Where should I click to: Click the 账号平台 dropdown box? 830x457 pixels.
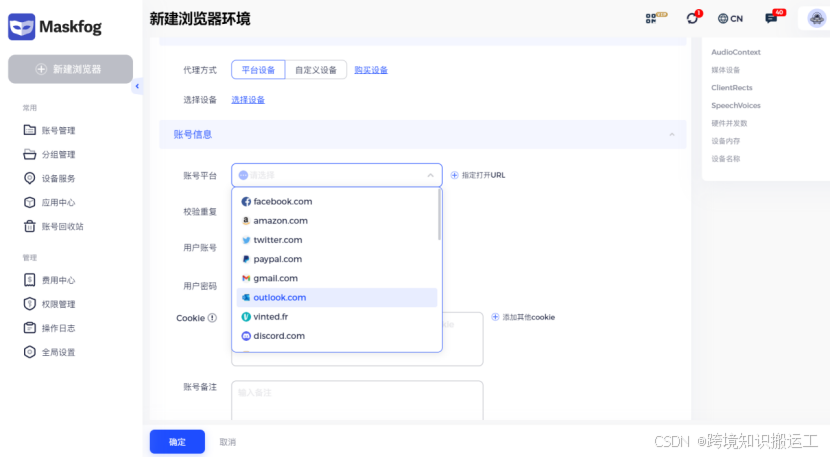click(x=337, y=175)
